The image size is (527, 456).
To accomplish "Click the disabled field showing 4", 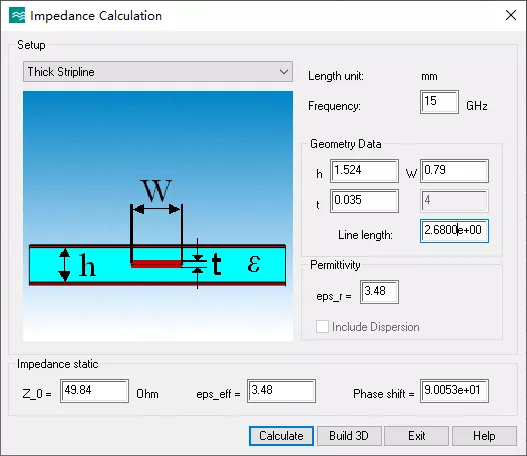I will pos(454,201).
